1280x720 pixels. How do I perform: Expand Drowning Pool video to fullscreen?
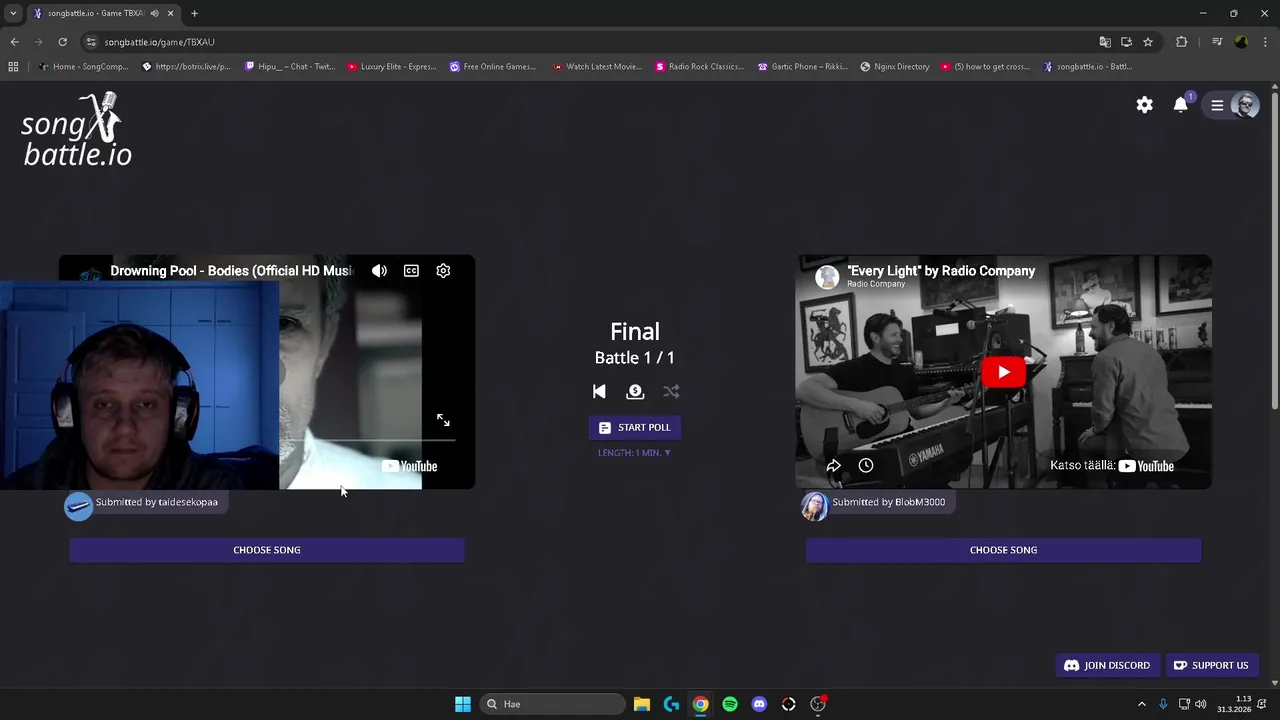click(443, 420)
